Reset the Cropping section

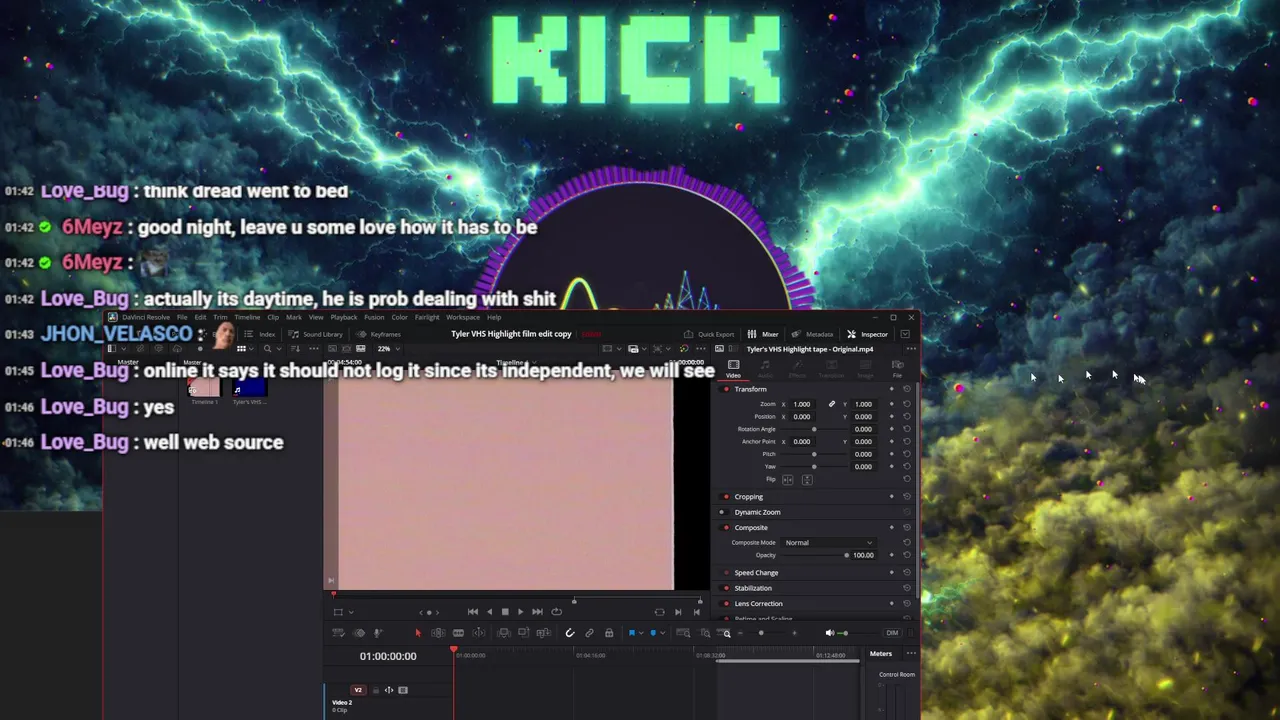(x=907, y=497)
